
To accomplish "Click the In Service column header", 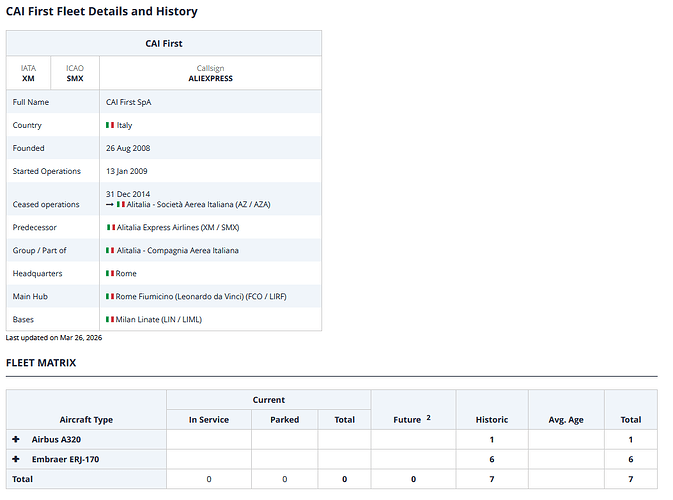I will (x=208, y=420).
